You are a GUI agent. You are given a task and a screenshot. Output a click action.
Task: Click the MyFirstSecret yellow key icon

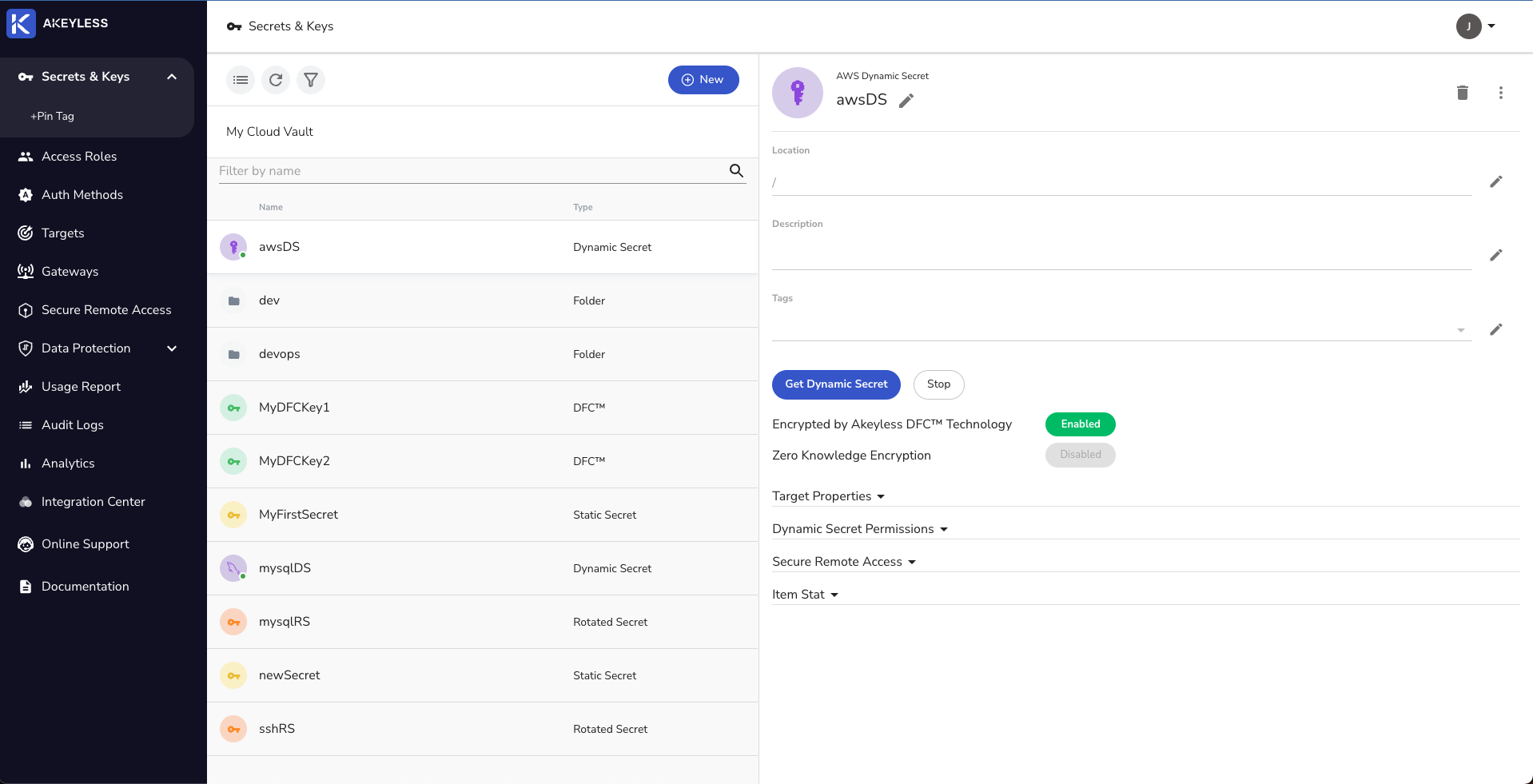[x=233, y=515]
